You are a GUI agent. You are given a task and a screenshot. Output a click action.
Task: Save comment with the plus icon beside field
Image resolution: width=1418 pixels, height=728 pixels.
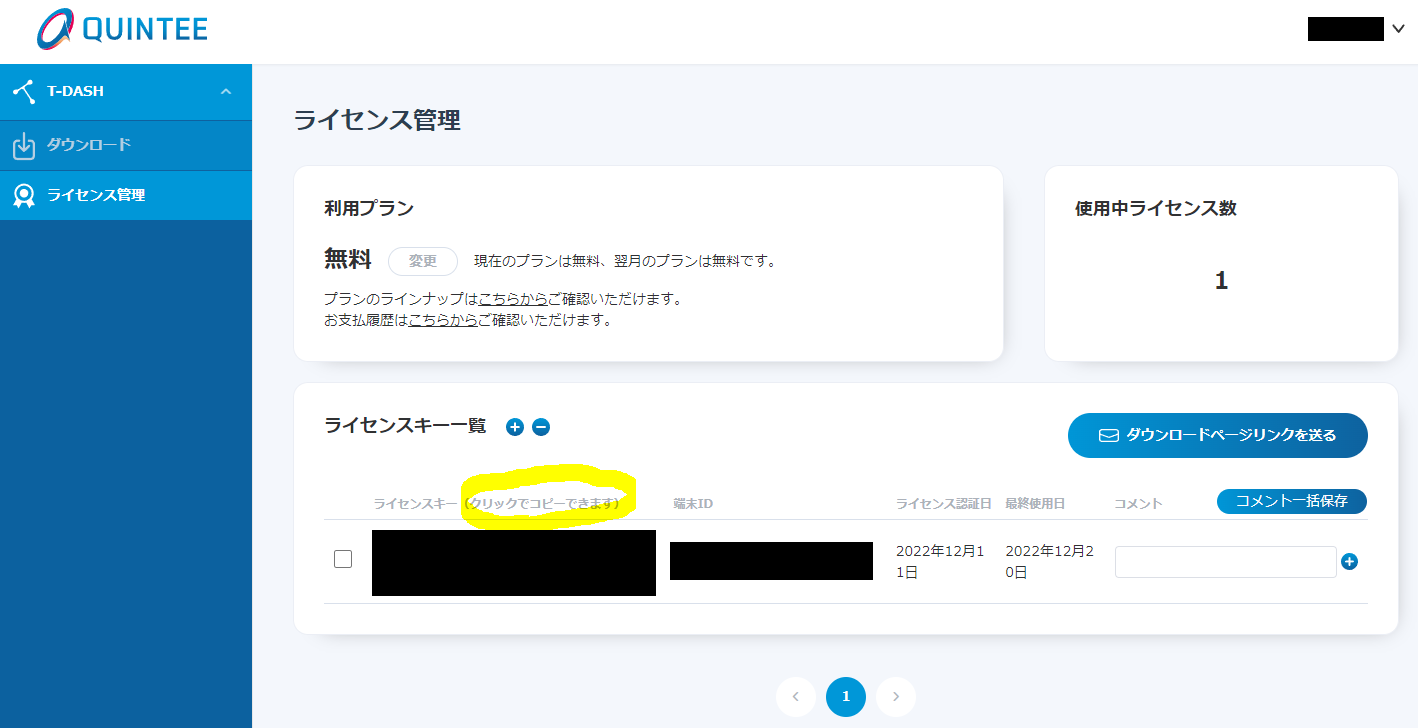1349,562
